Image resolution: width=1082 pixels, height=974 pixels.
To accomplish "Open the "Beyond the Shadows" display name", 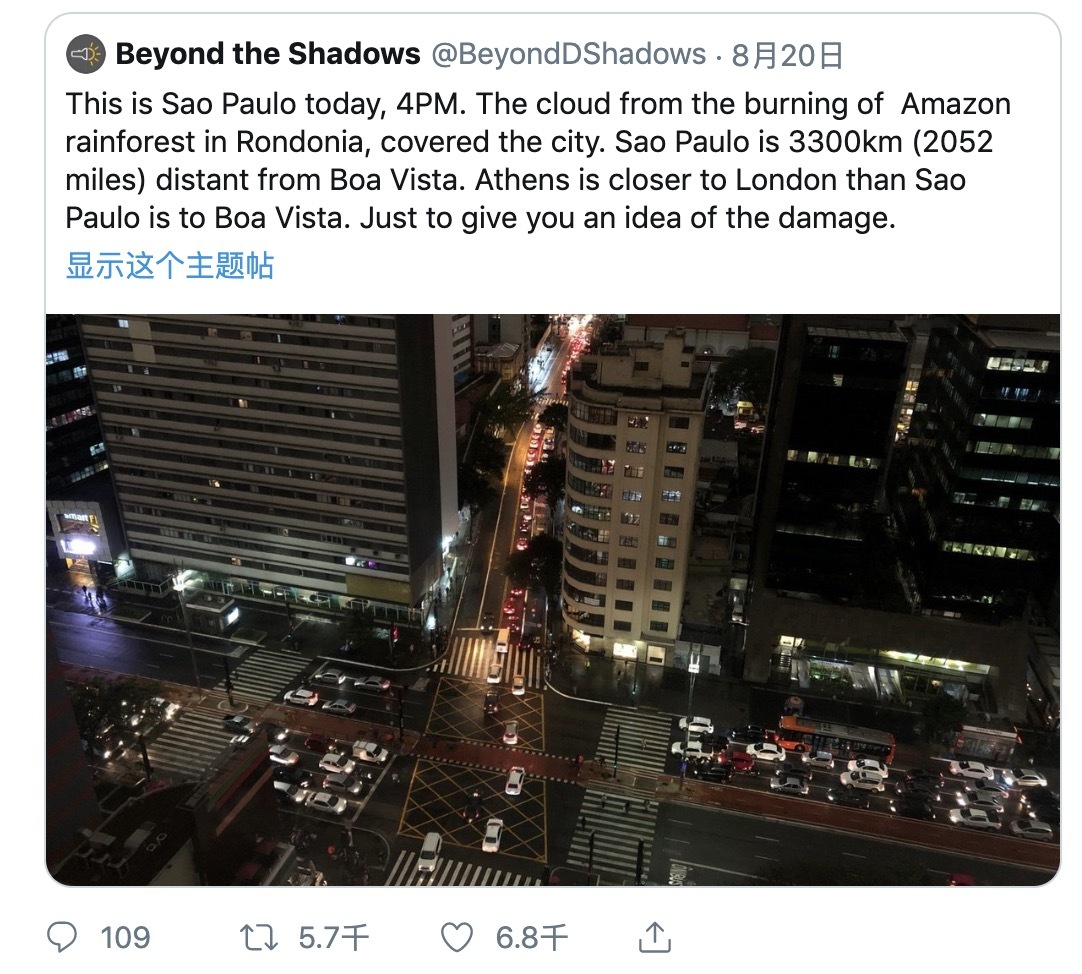I will (268, 54).
